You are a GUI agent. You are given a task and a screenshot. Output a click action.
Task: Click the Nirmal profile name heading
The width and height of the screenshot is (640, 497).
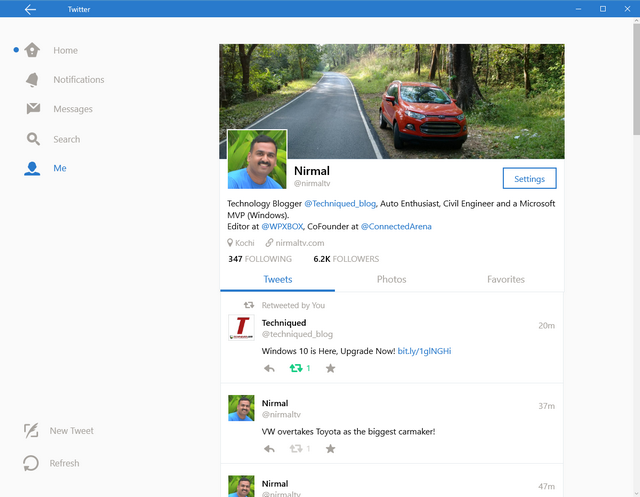pos(312,171)
